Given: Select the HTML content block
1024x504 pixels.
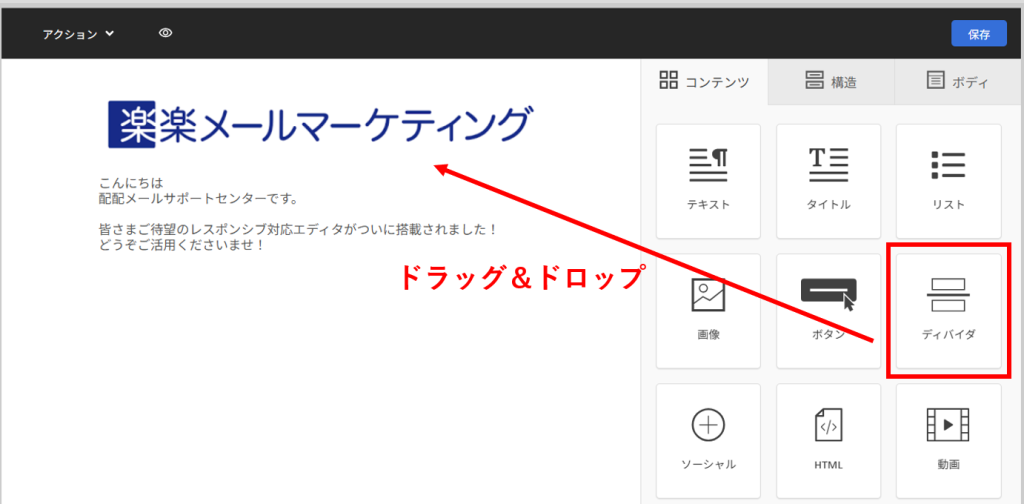Looking at the screenshot, I should pos(828,441).
